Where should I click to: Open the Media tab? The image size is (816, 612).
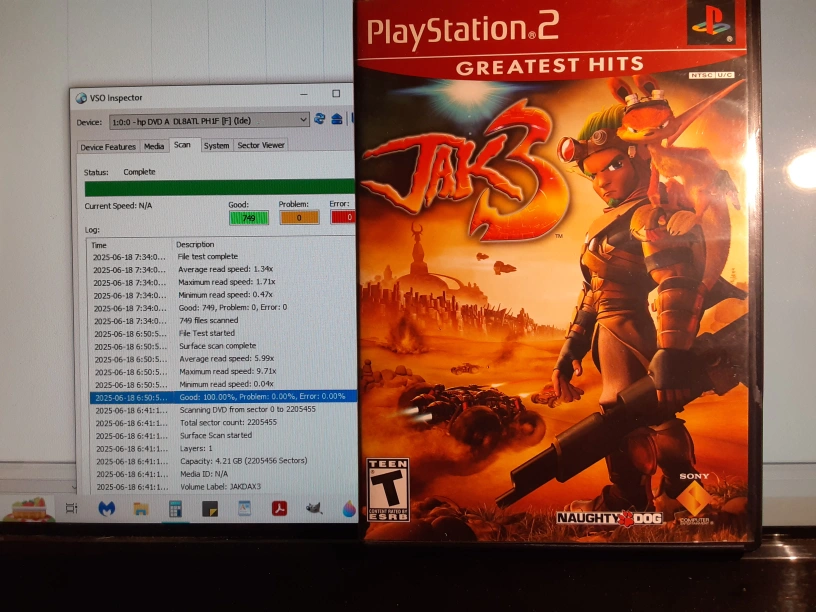(154, 146)
